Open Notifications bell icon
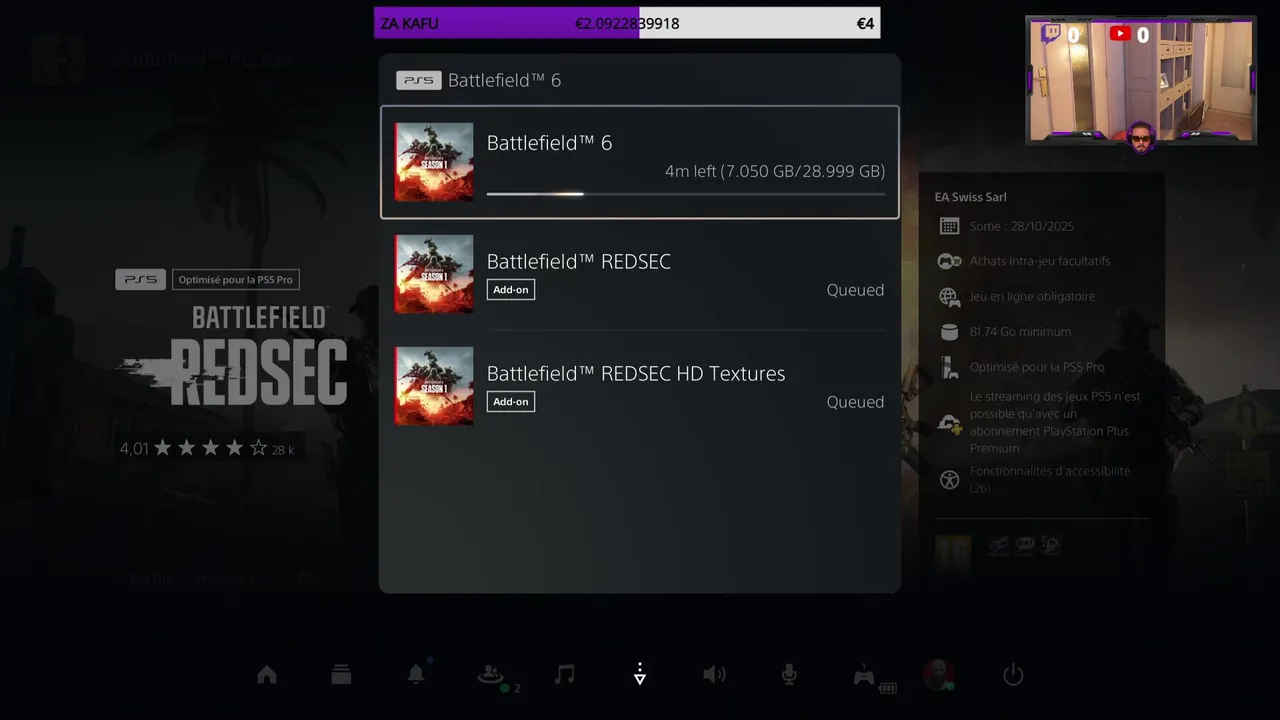This screenshot has height=720, width=1280. click(x=416, y=675)
